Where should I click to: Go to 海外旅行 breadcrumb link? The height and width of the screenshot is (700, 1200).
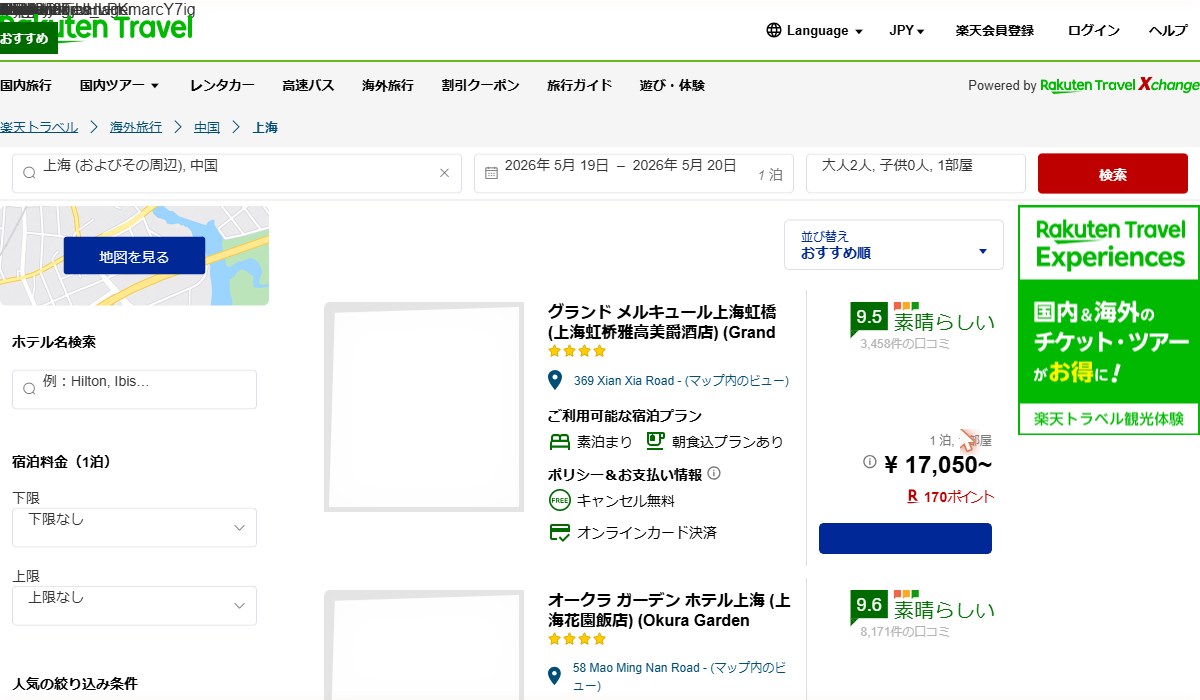pyautogui.click(x=136, y=127)
